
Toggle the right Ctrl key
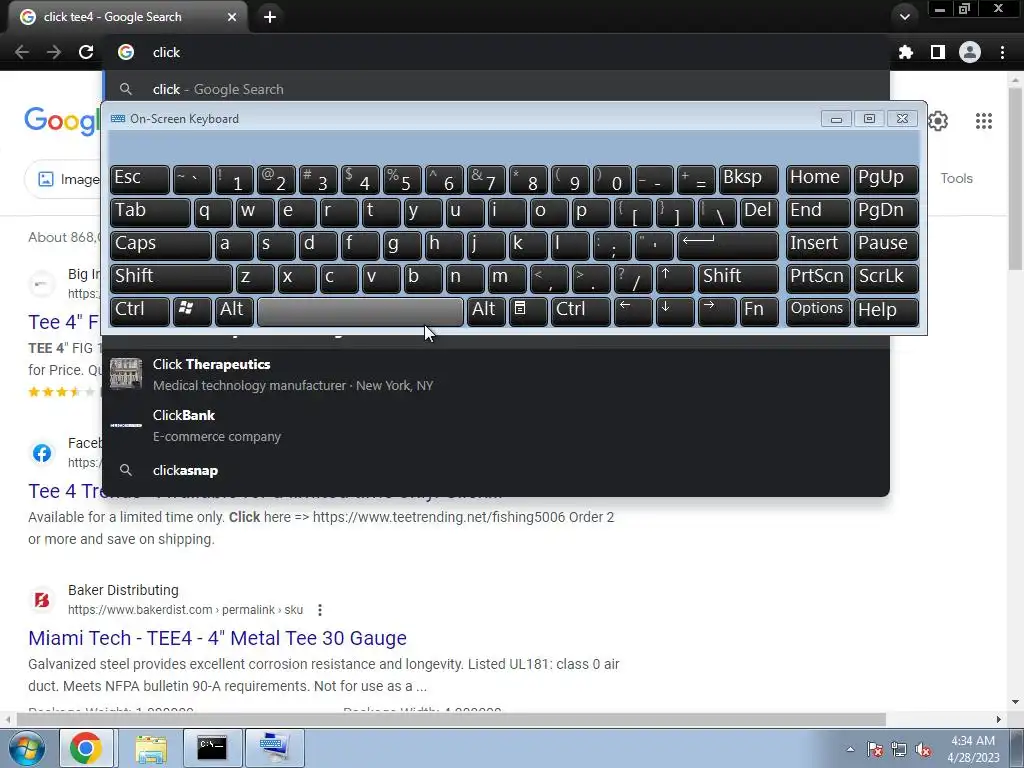click(581, 311)
